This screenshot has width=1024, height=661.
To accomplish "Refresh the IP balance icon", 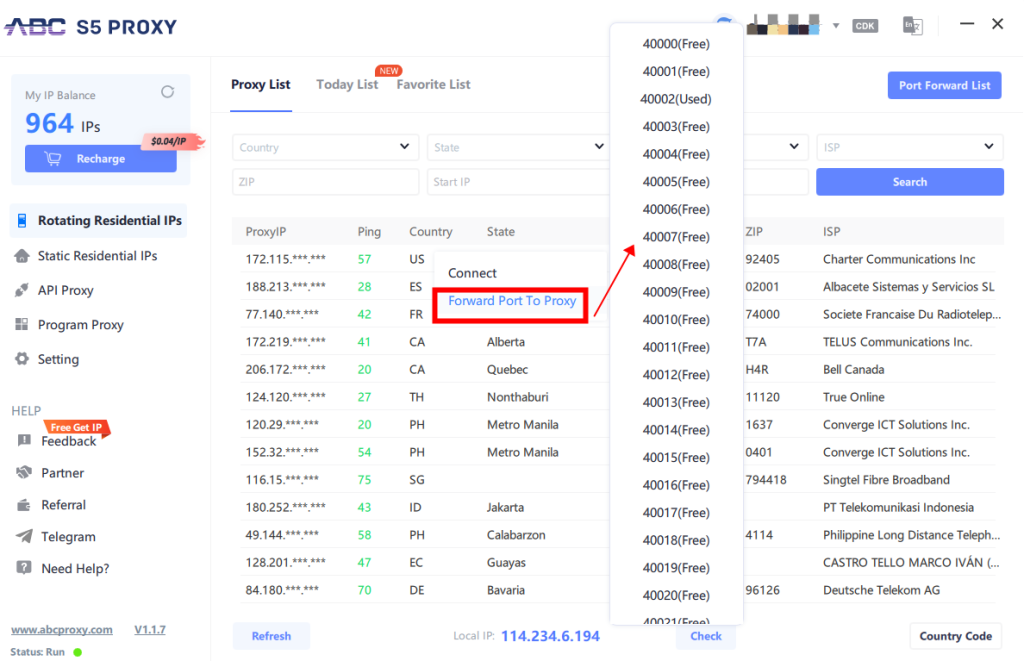I will pos(168,92).
